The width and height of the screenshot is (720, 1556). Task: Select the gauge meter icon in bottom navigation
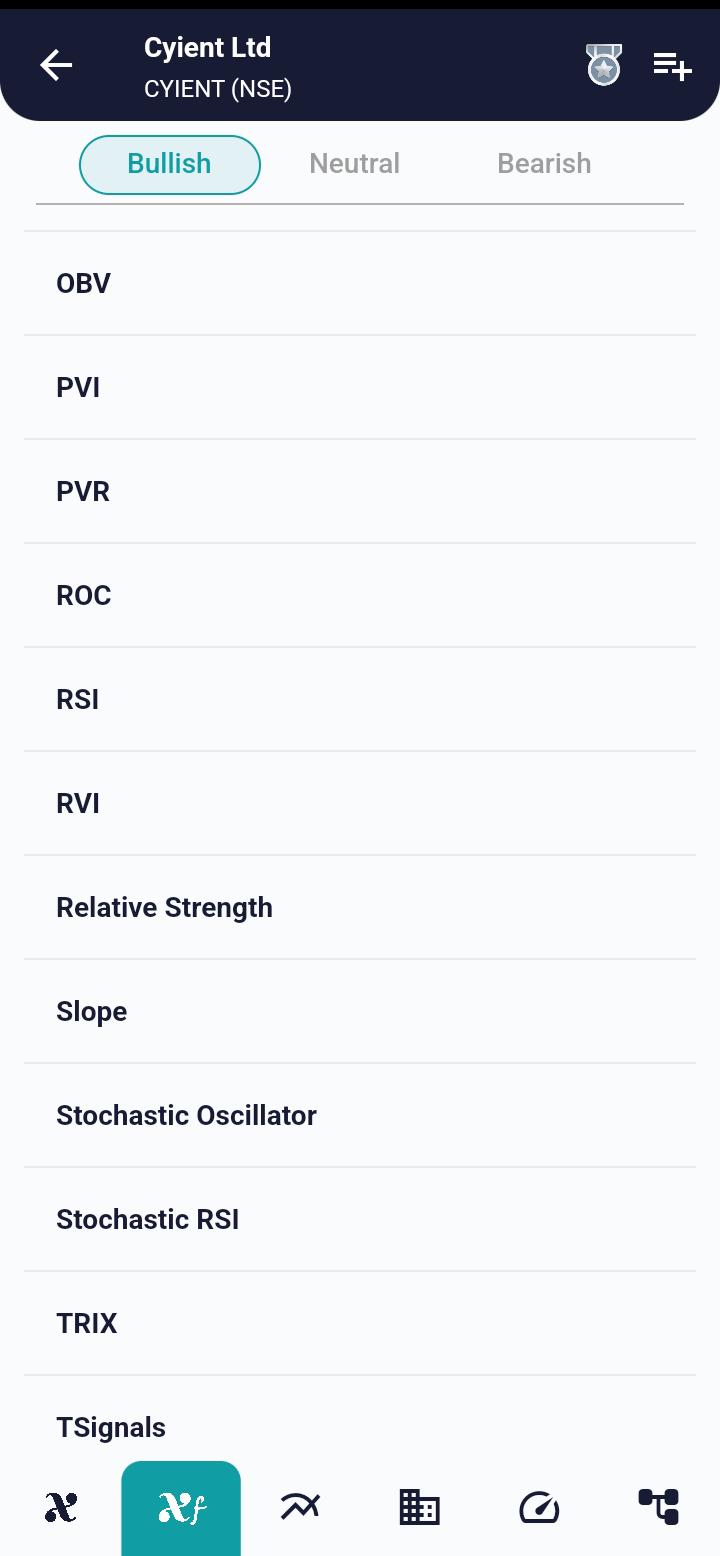539,1507
